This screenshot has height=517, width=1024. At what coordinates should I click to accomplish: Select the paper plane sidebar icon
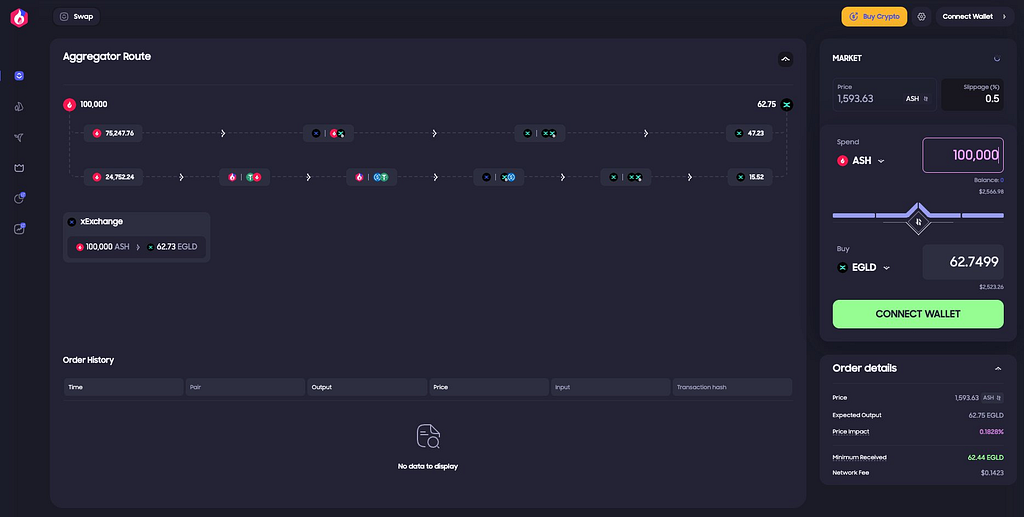coord(19,137)
